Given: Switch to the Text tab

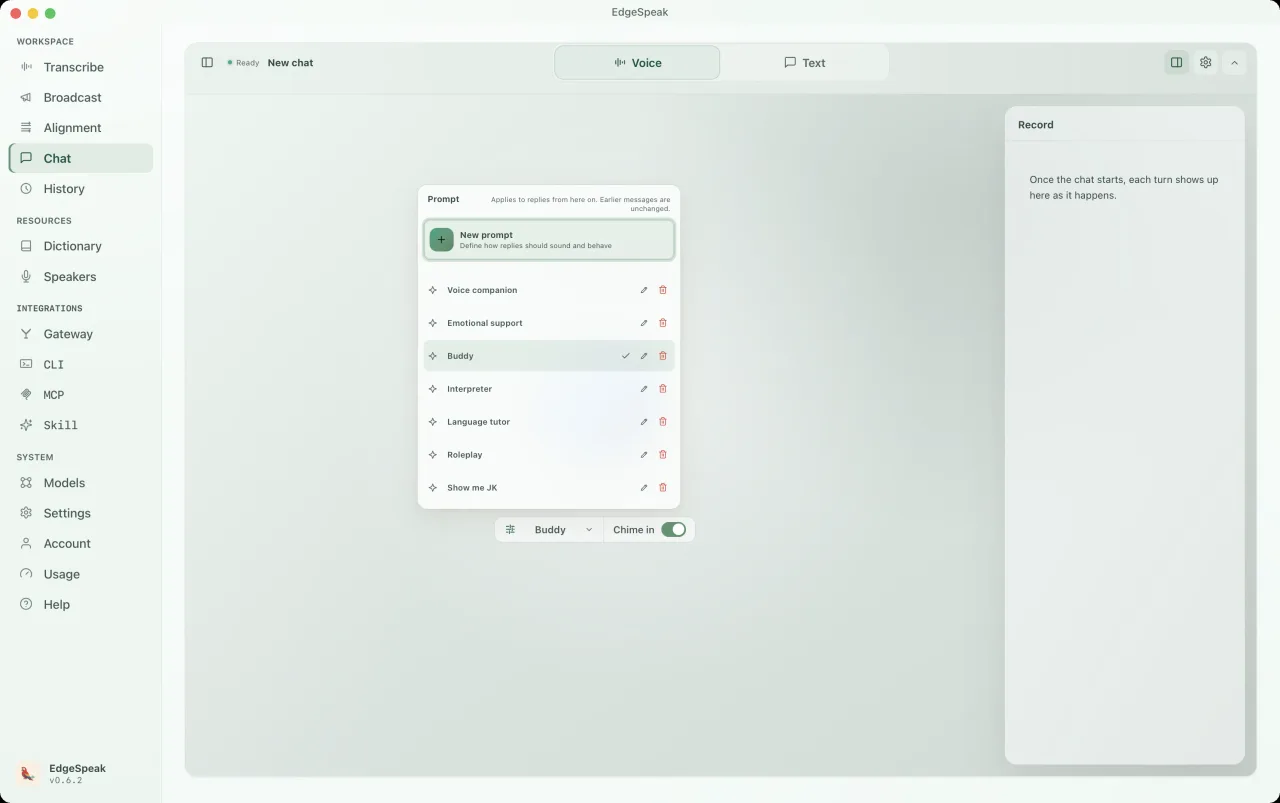Looking at the screenshot, I should coord(805,63).
